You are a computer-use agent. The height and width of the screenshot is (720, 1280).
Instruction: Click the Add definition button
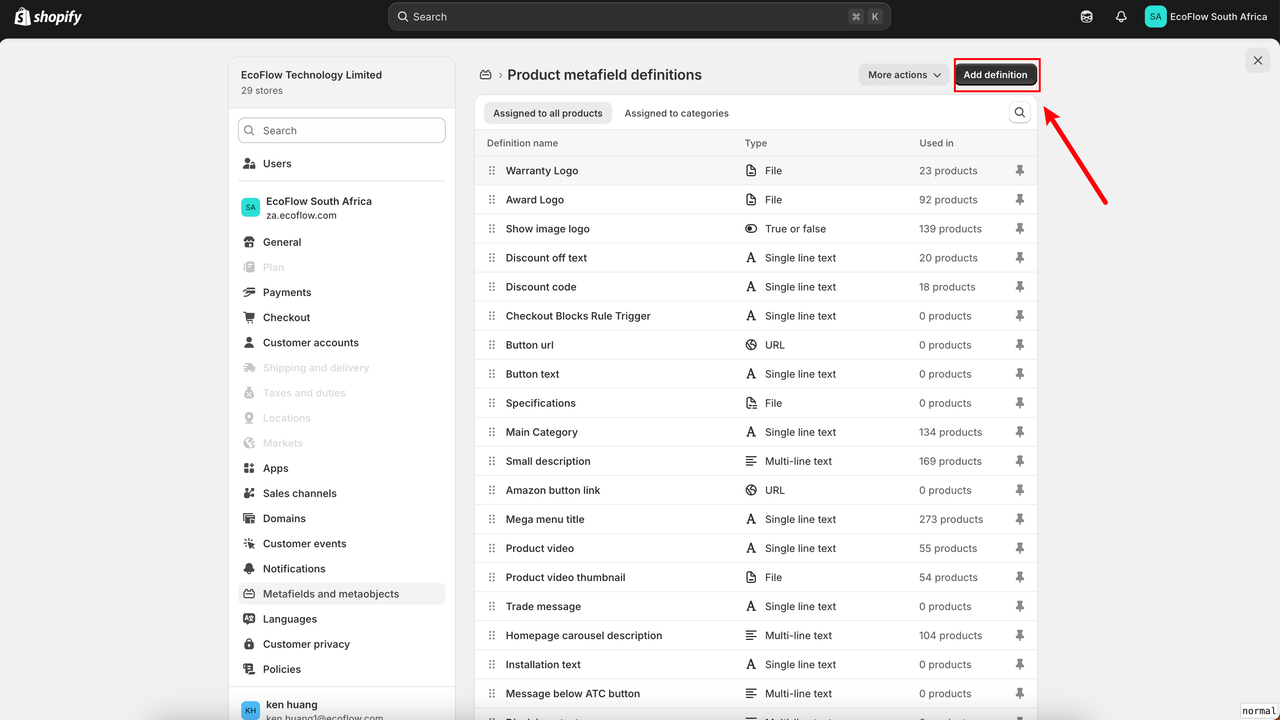click(995, 75)
